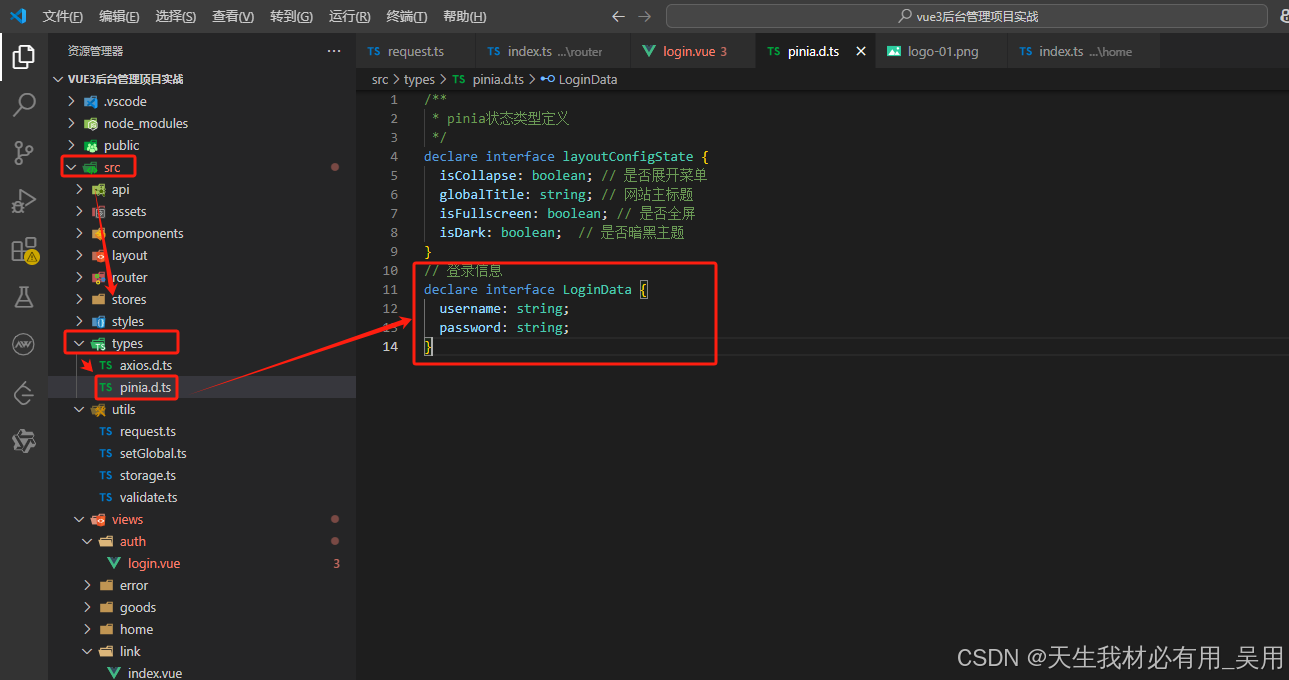
Task: Click the 资源管理器 panel title
Action: click(96, 51)
